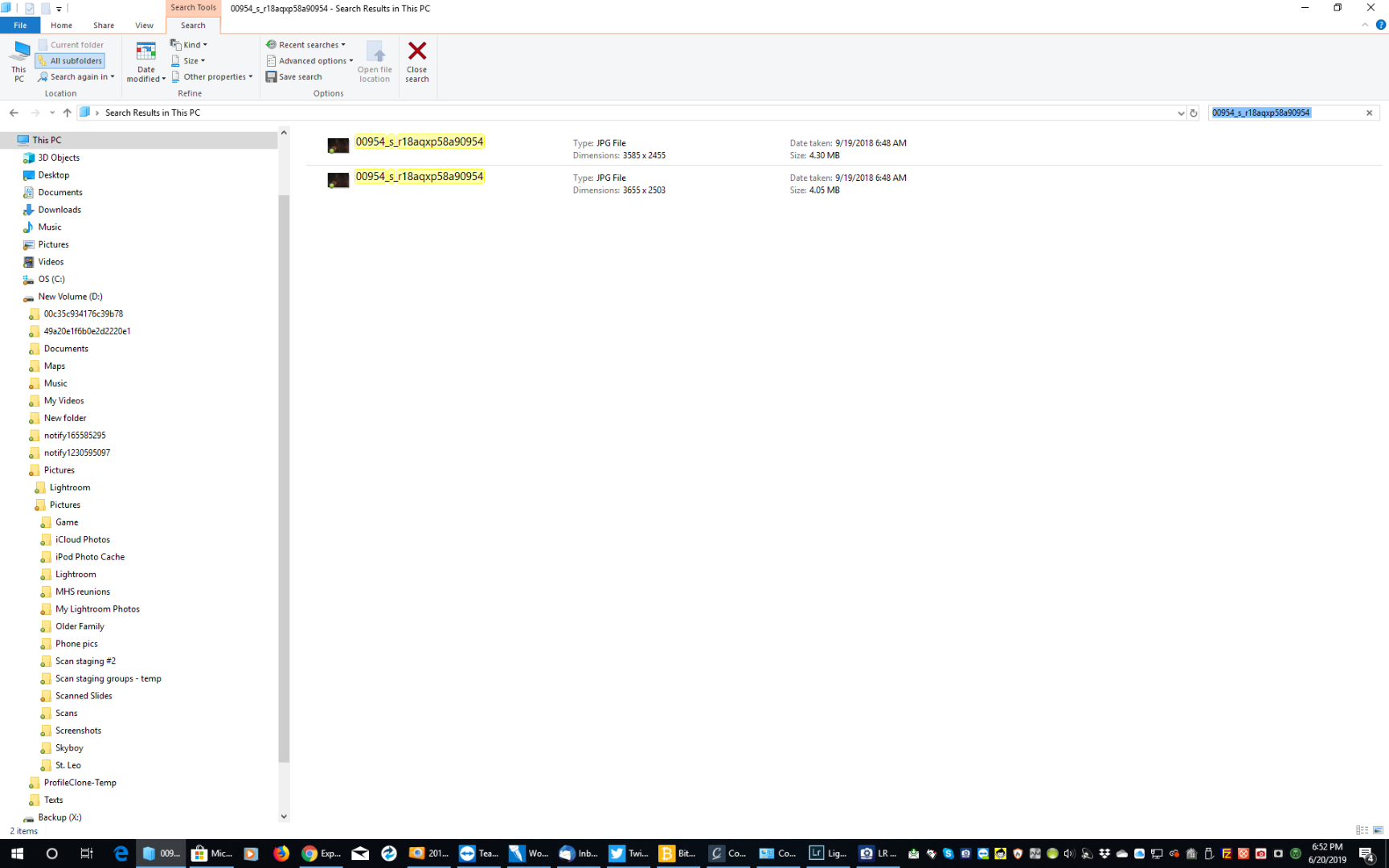Expand the Kind filter dropdown
The height and width of the screenshot is (868, 1389).
point(189,45)
